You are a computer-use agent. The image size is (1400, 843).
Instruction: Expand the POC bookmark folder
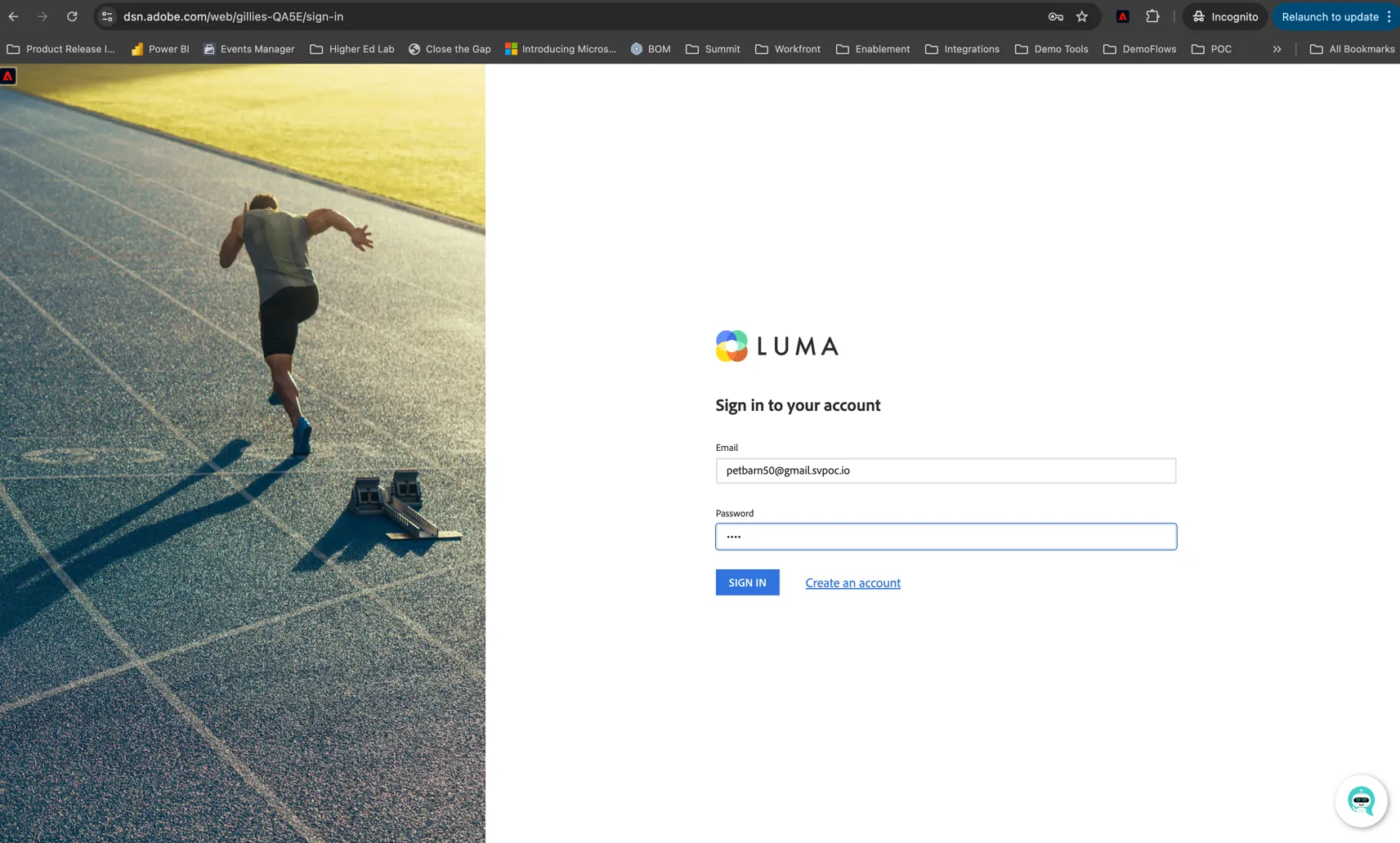1212,49
